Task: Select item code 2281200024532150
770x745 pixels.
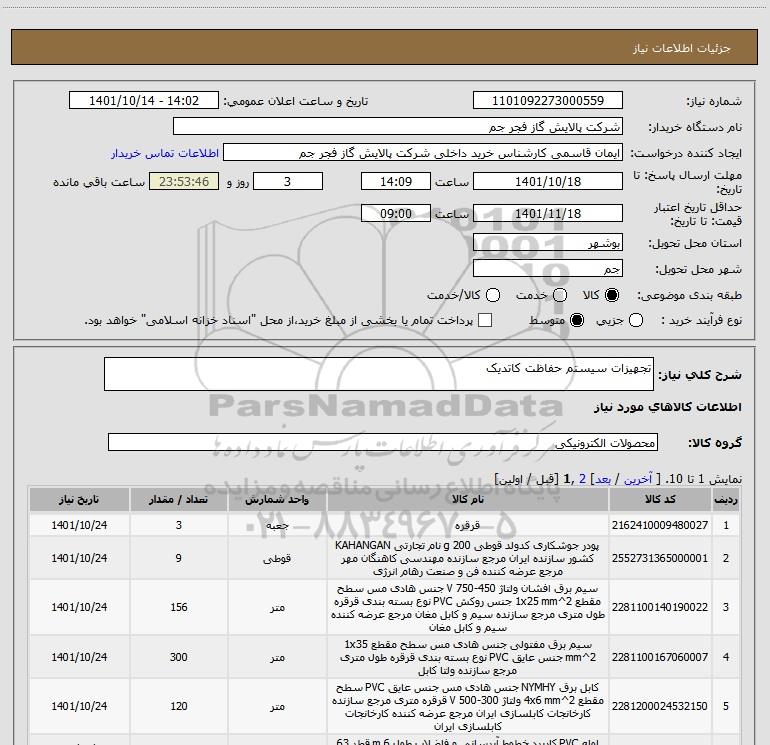Action: (x=660, y=706)
